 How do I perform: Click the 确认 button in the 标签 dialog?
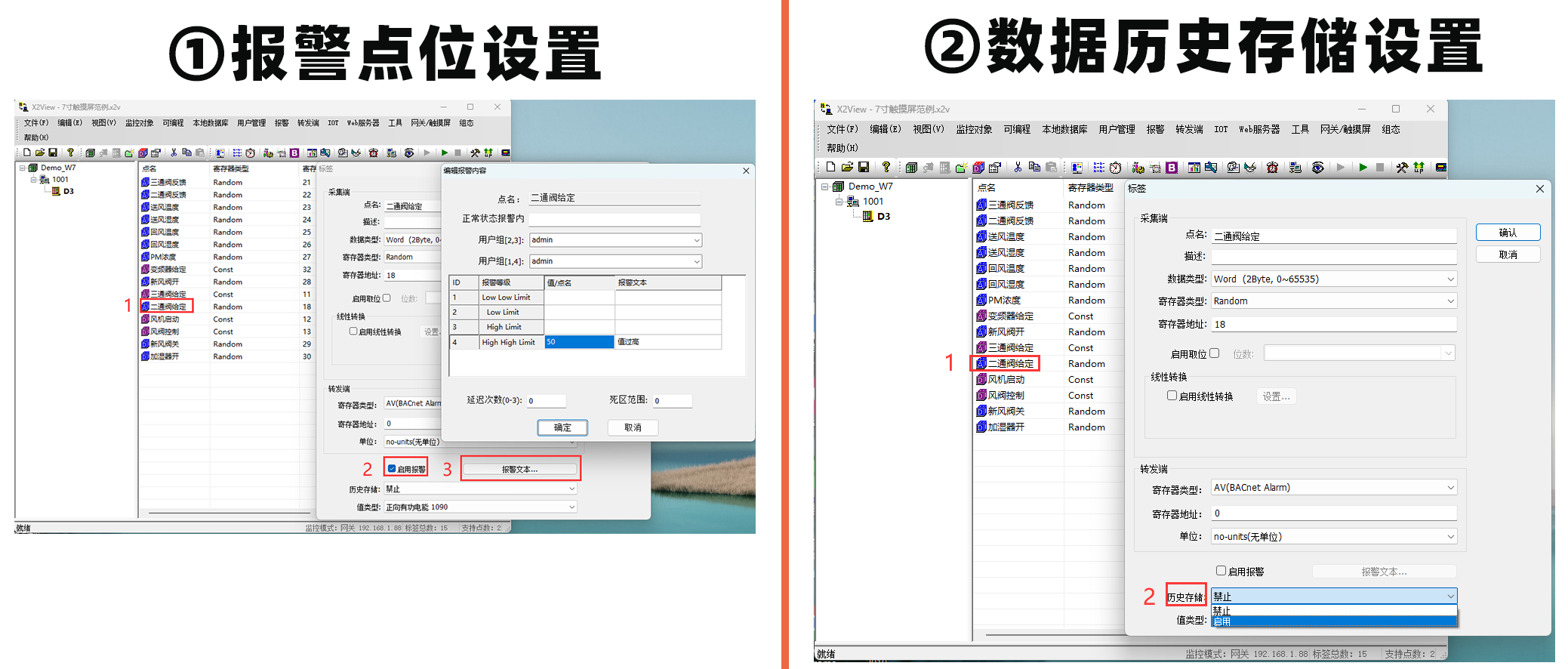(1508, 233)
